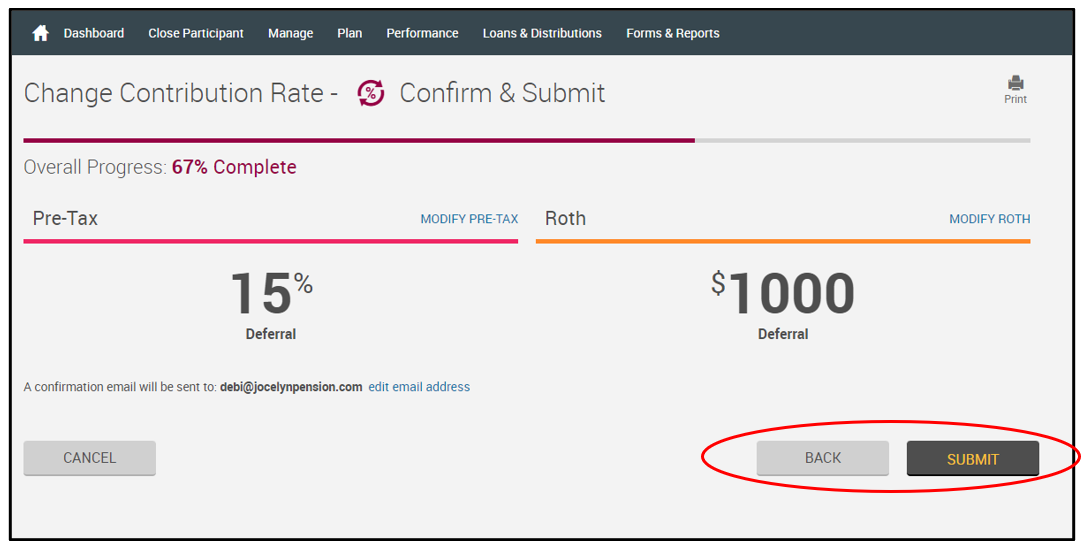The height and width of the screenshot is (553, 1088).
Task: Click the 15% Pre-Tax deferral value
Action: pyautogui.click(x=270, y=294)
